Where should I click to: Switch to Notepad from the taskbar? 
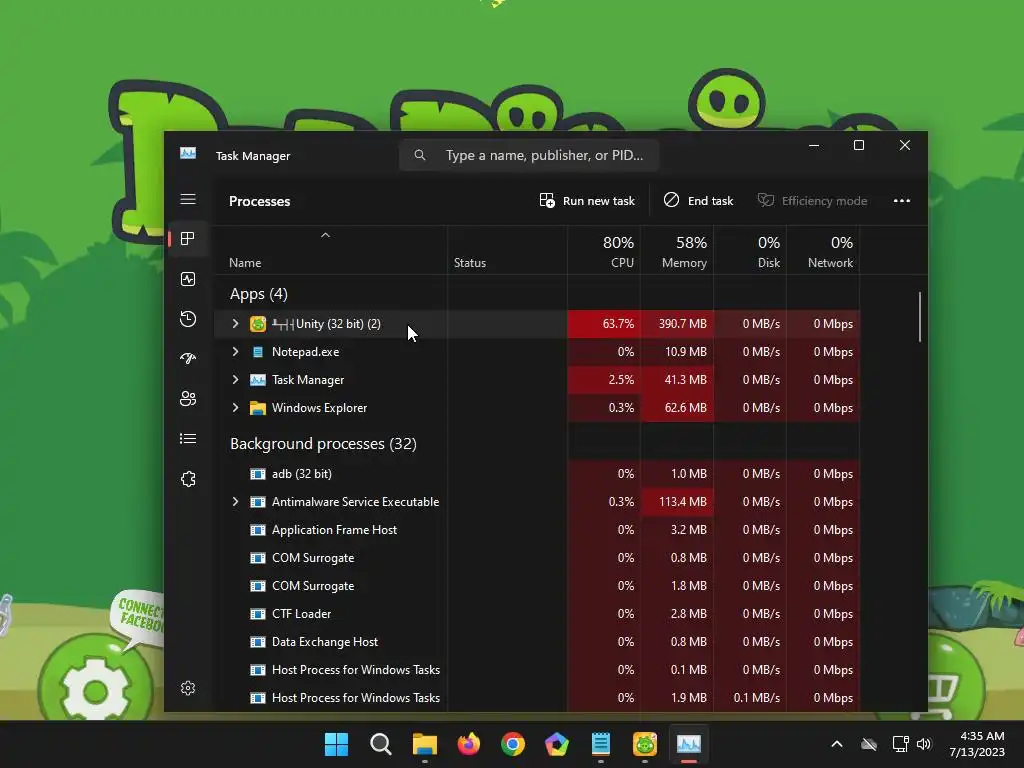tap(601, 744)
